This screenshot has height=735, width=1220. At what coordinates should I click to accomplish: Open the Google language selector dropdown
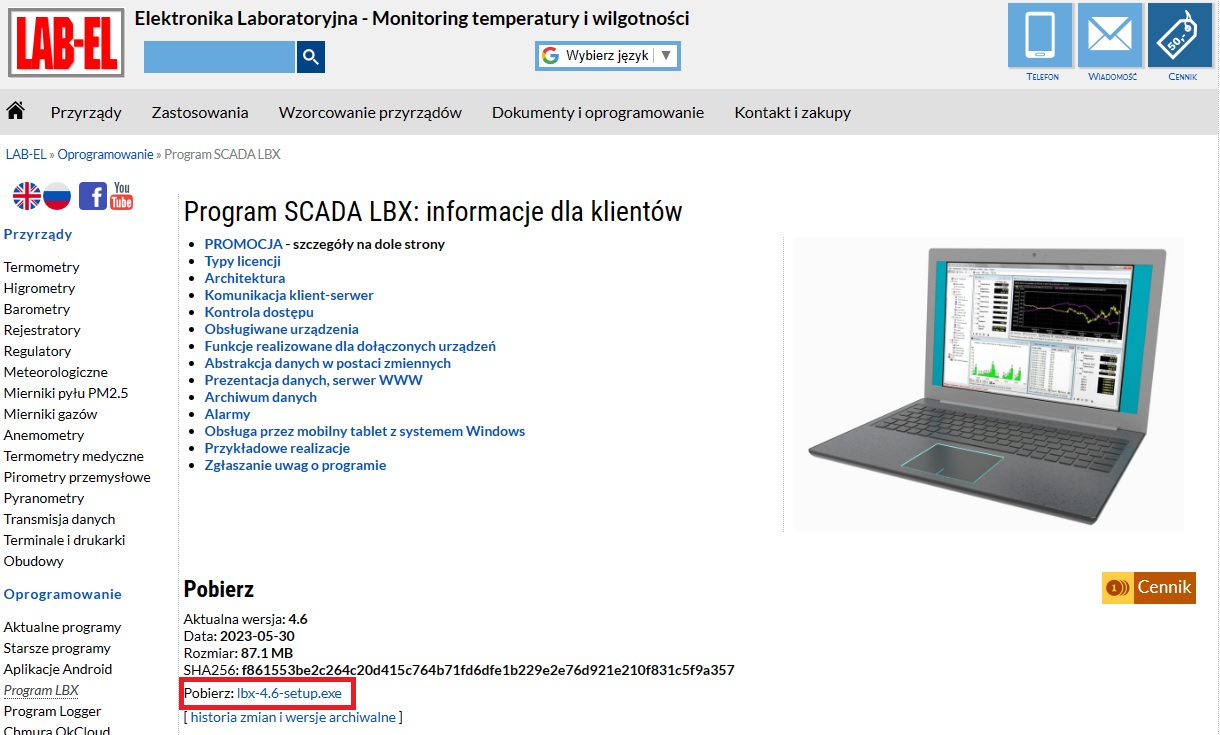(608, 56)
